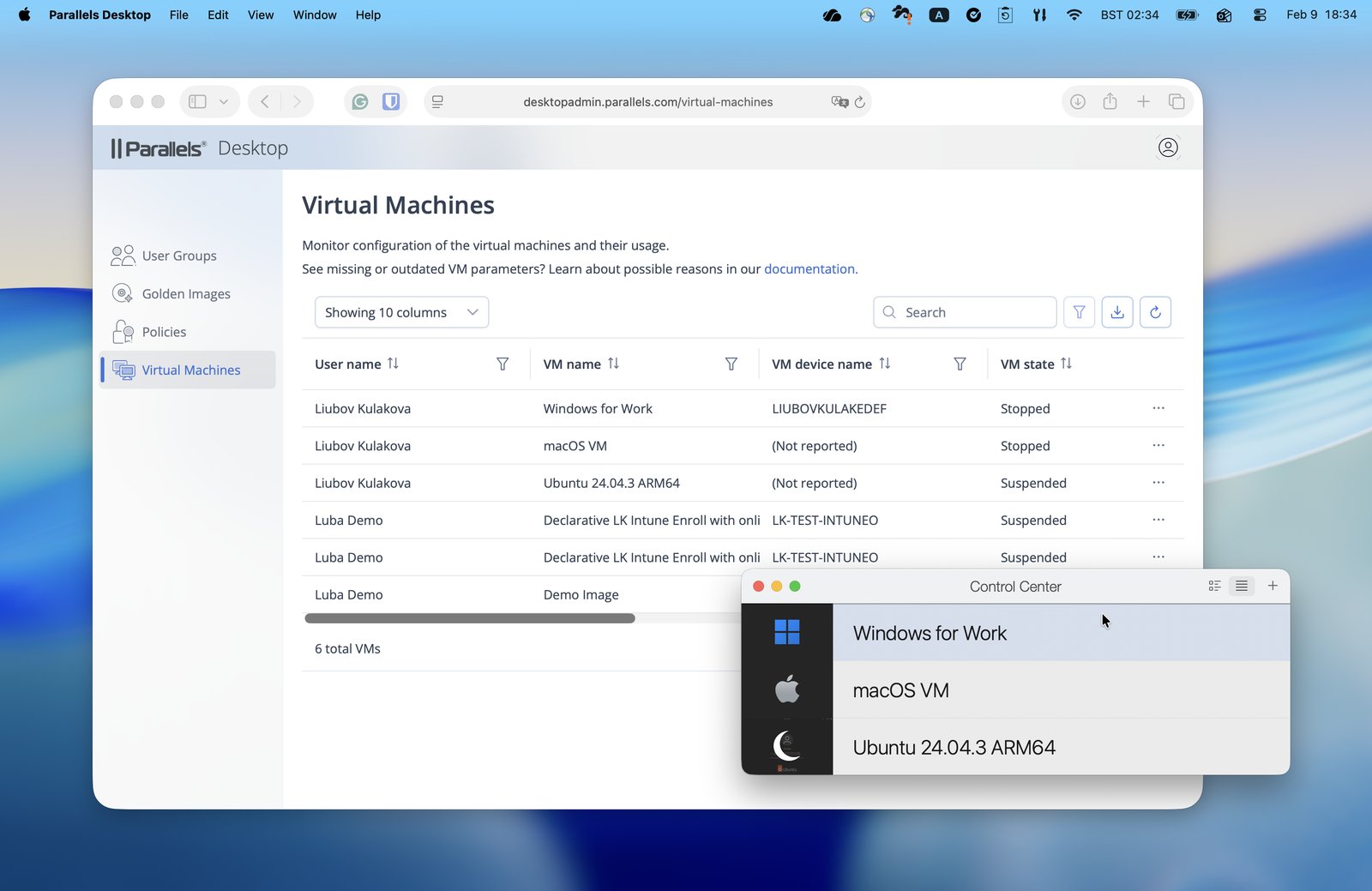Download the VM list export

tap(1117, 312)
